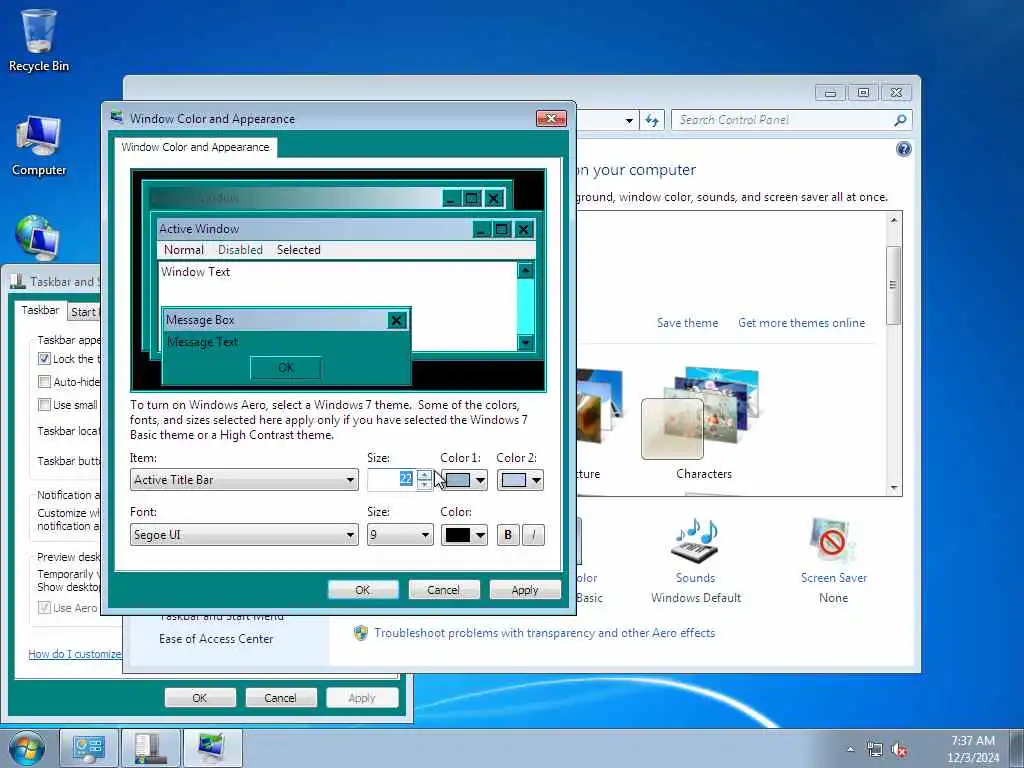Switch to the Taskbar tab
Viewport: 1024px width, 768px height.
pos(40,310)
